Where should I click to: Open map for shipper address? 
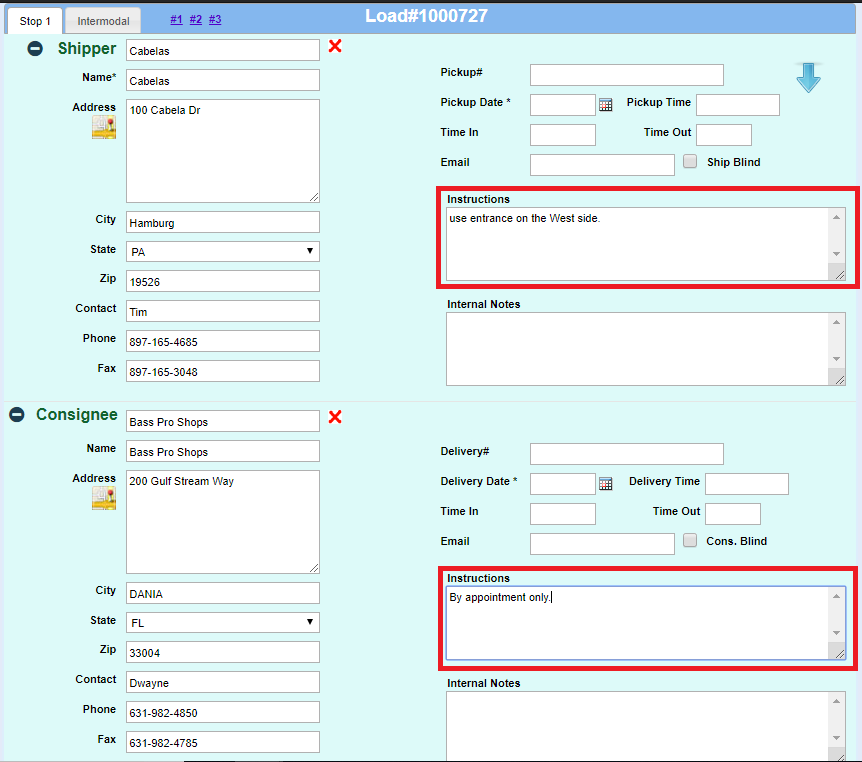tap(104, 127)
